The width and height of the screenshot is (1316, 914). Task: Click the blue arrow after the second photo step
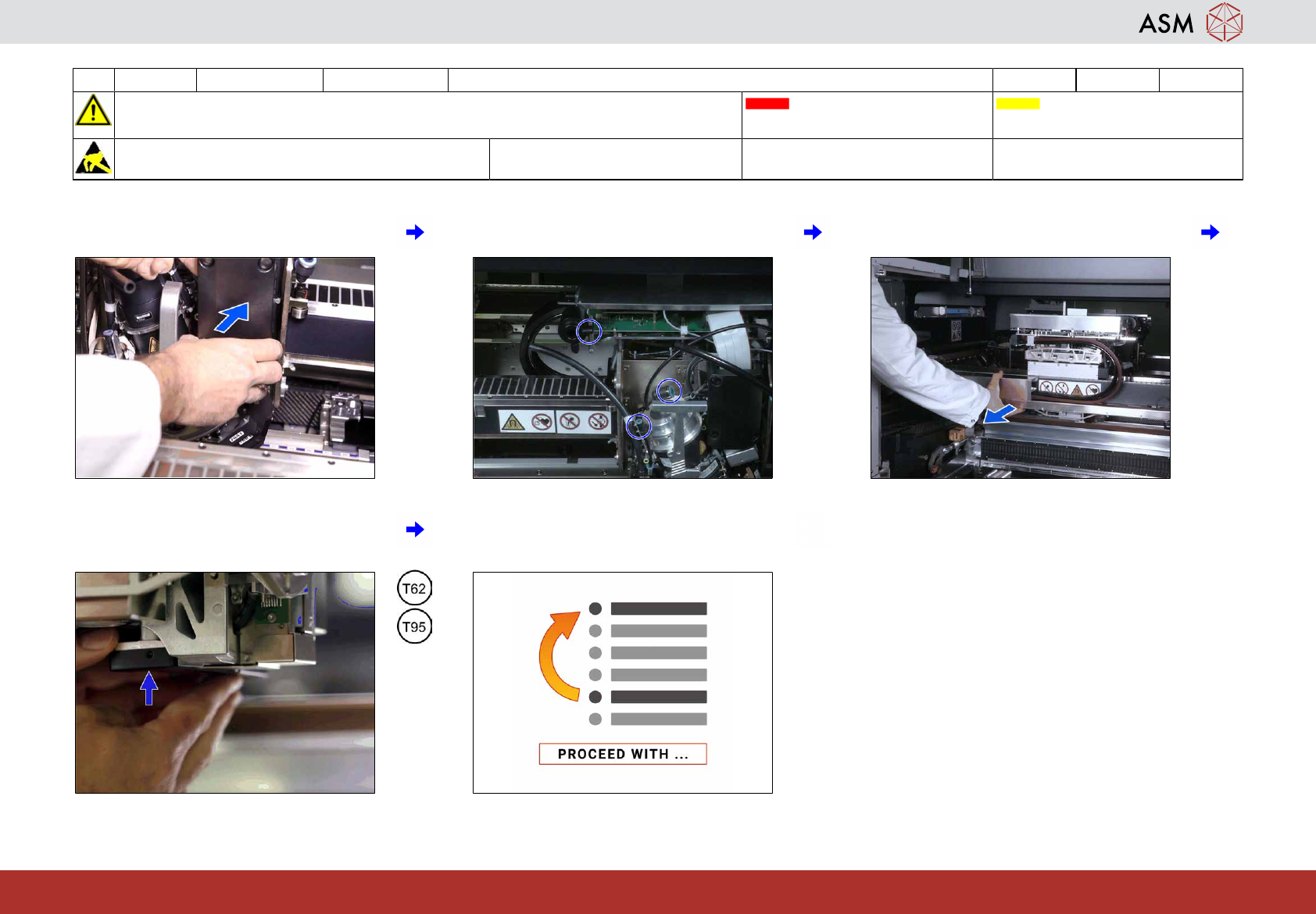(x=813, y=232)
